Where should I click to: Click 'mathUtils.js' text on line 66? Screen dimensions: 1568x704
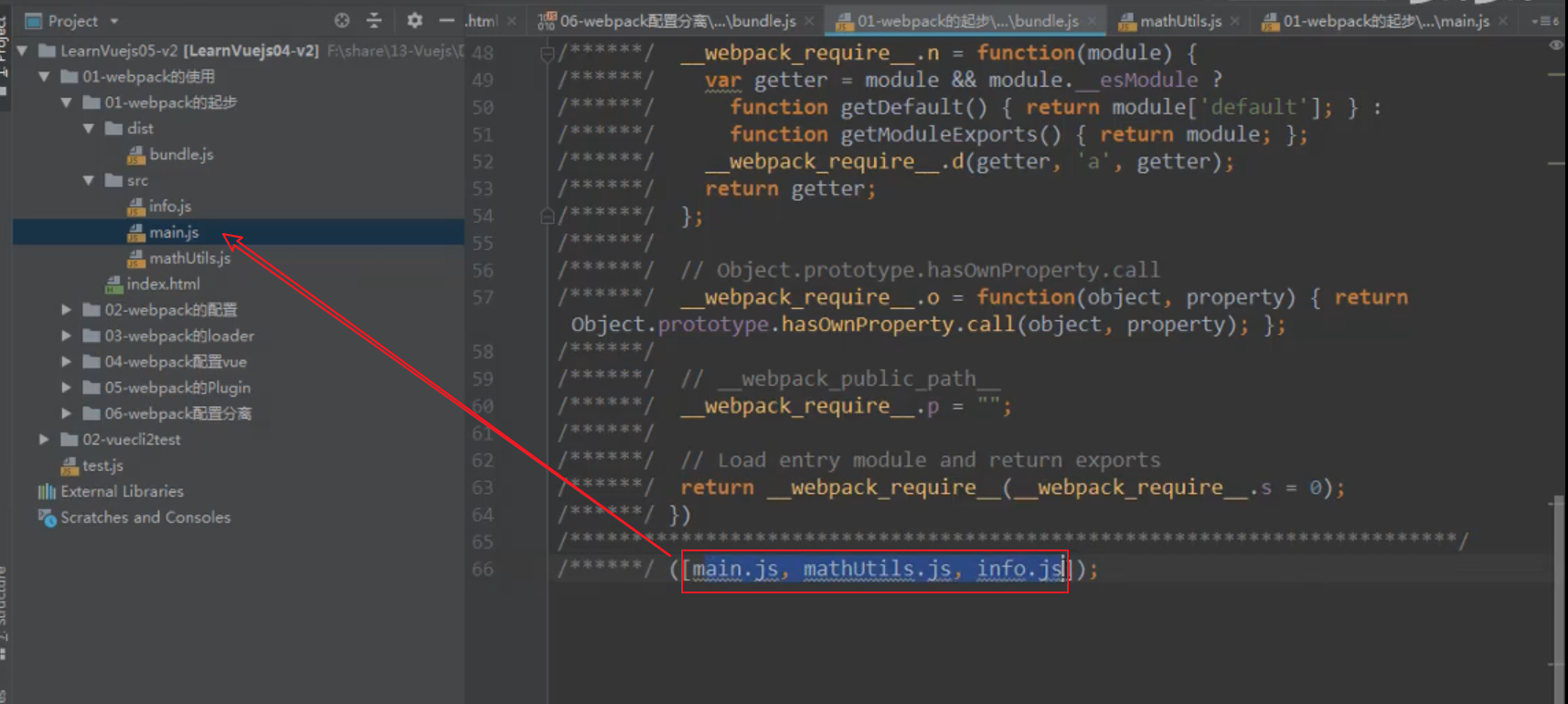pyautogui.click(x=877, y=569)
